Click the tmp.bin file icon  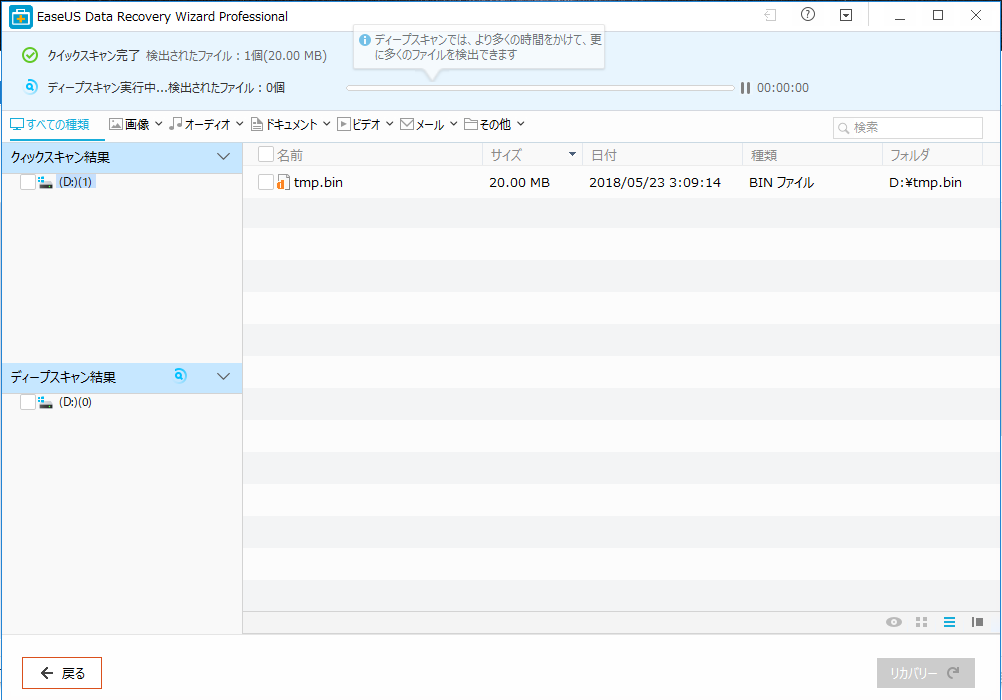283,182
